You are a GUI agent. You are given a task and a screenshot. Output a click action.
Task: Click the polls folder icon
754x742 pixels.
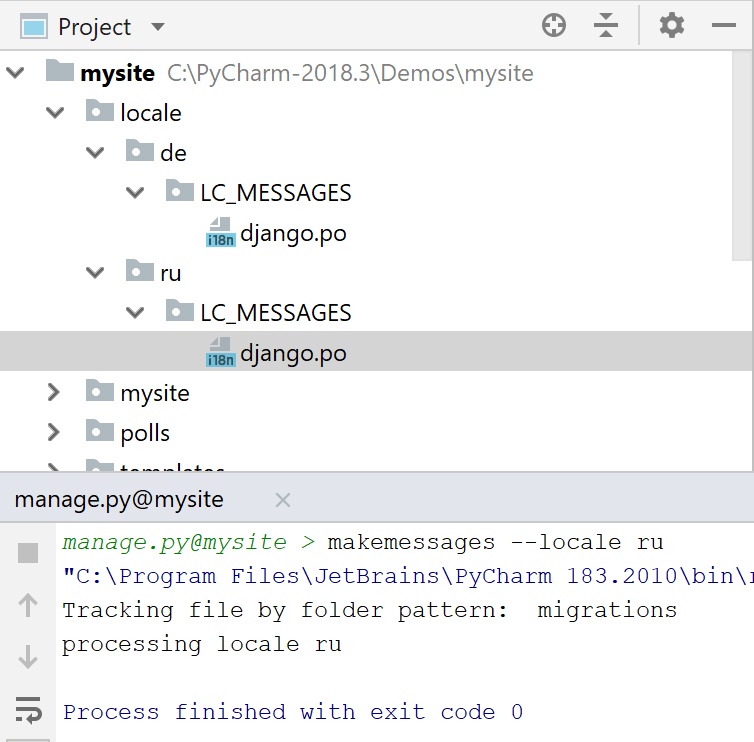pos(100,430)
